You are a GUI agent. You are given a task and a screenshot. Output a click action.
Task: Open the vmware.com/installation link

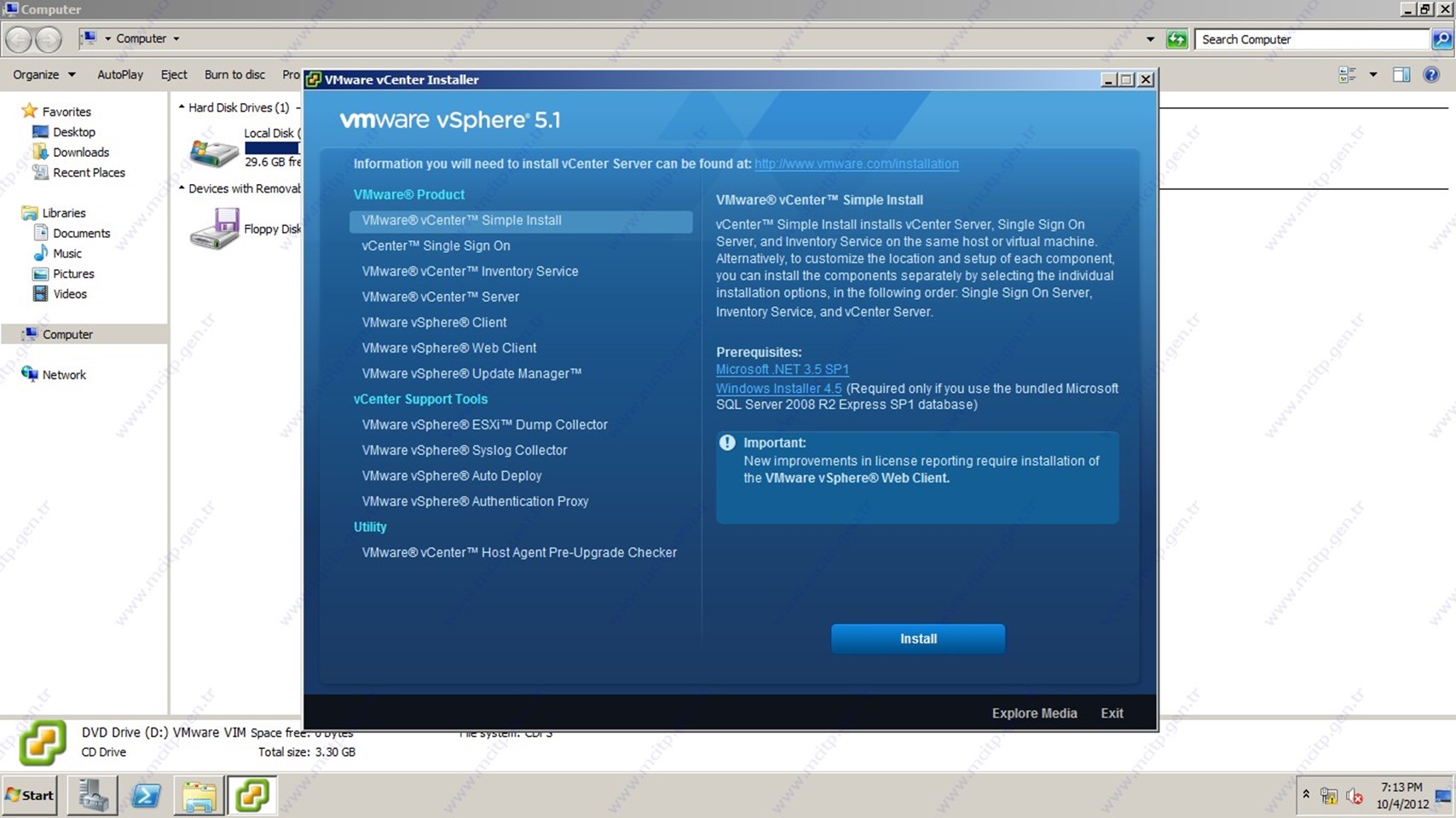(856, 164)
